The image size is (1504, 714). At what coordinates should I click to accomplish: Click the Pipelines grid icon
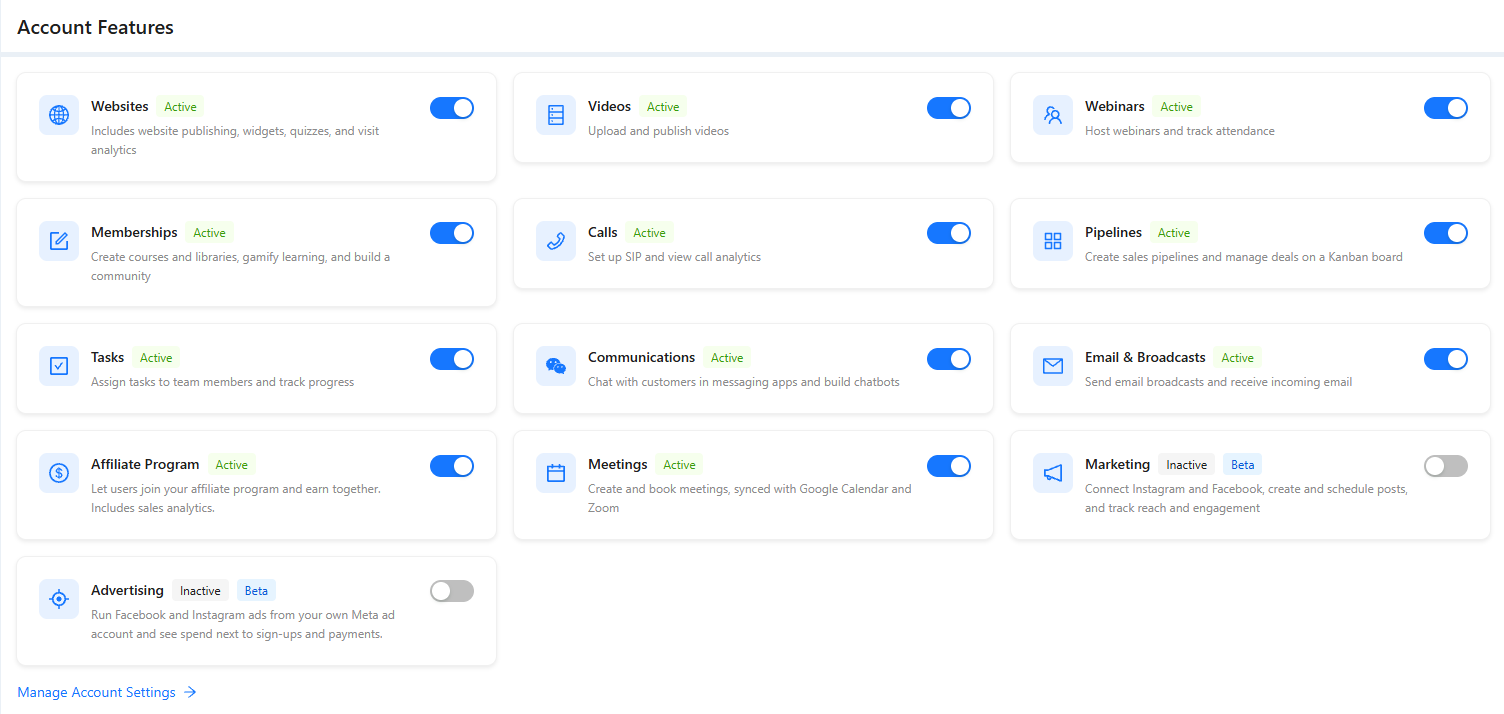(x=1053, y=241)
